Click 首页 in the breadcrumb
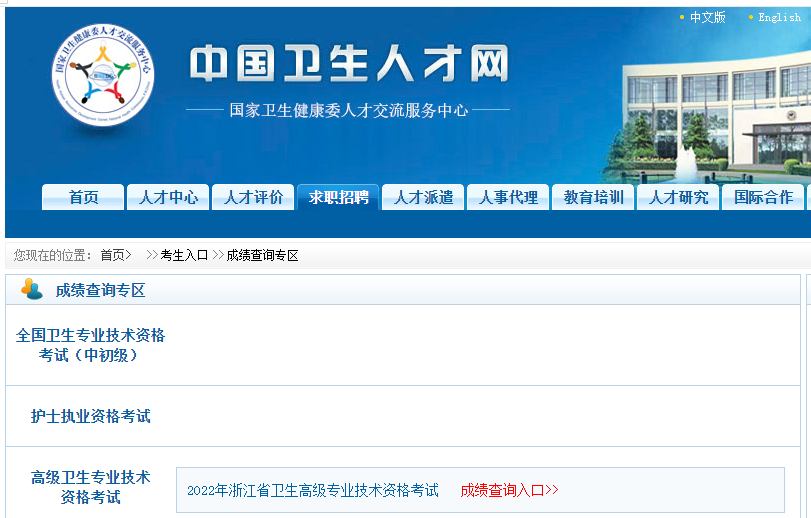The image size is (811, 518). [113, 255]
